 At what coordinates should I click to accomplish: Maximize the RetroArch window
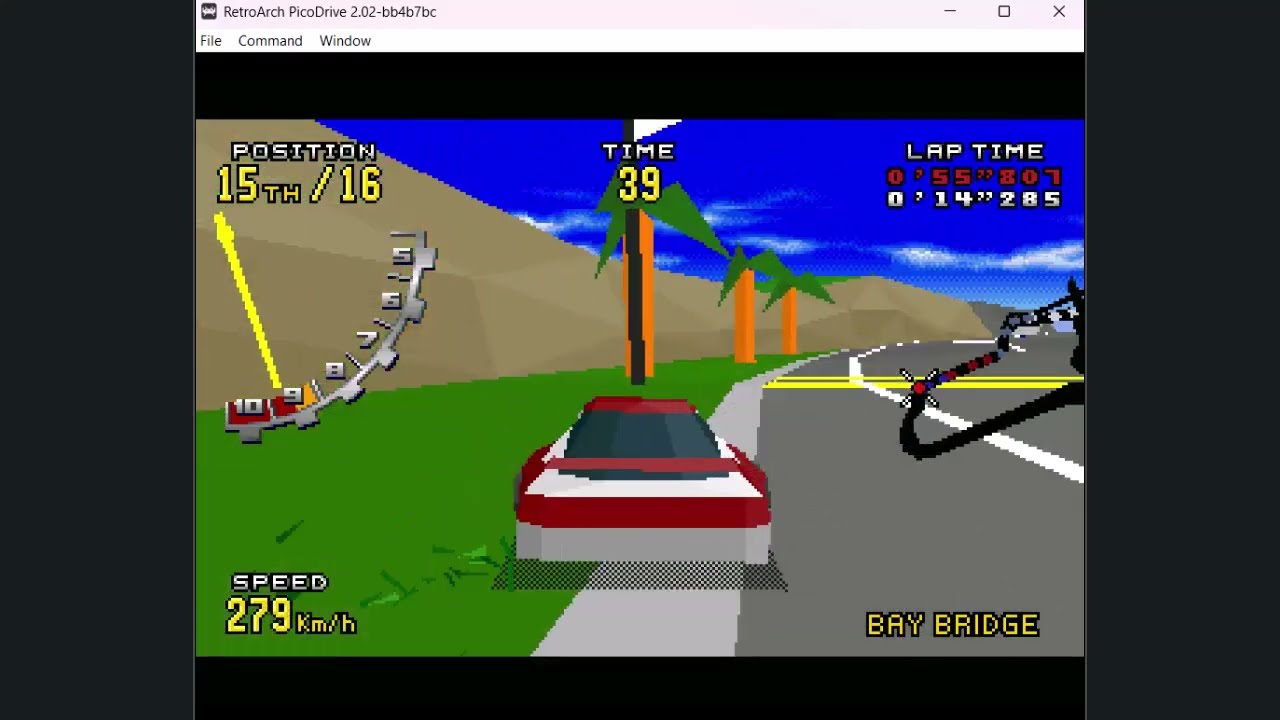pos(1004,12)
